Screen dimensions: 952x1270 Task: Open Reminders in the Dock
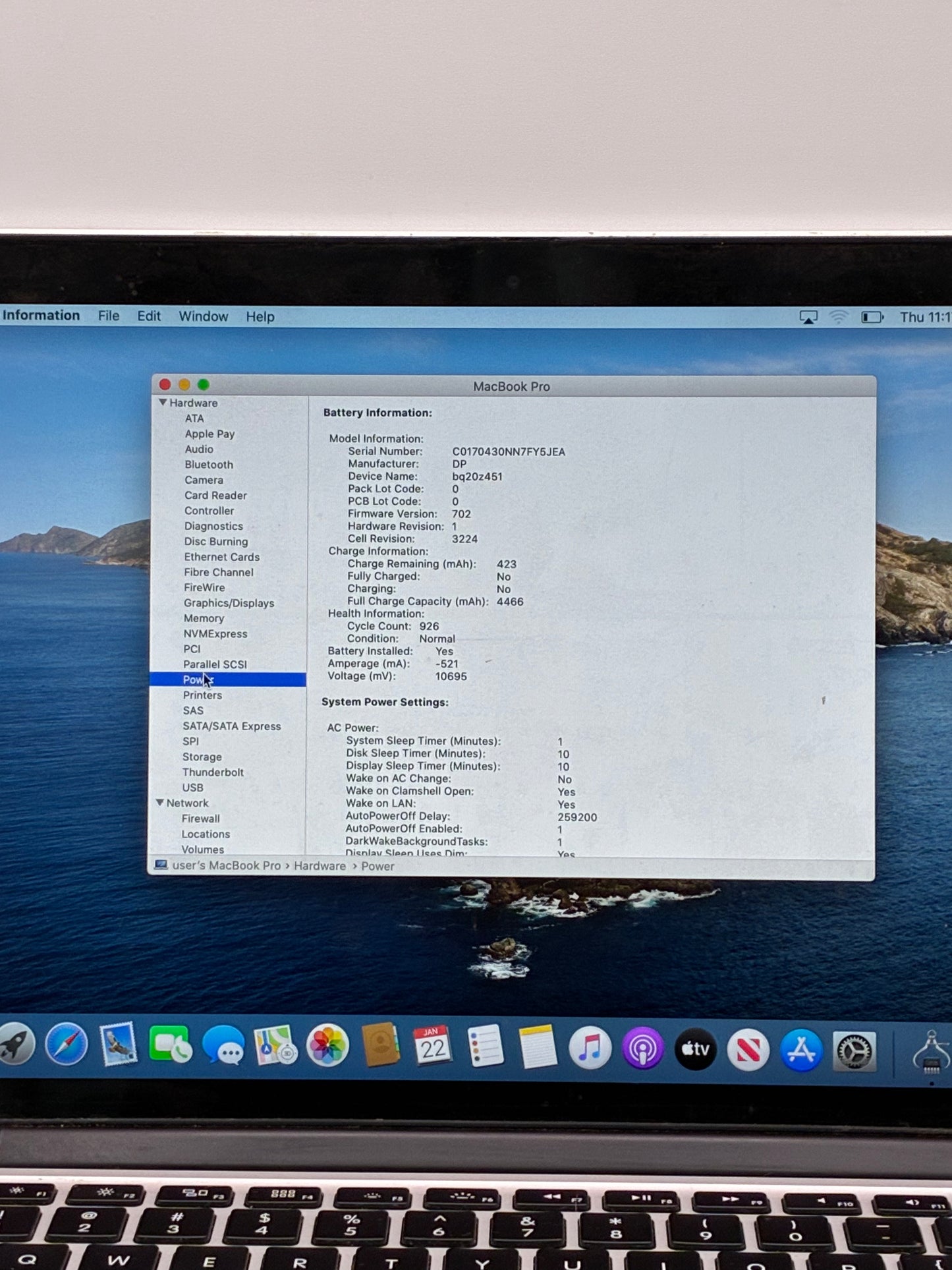click(x=486, y=1046)
